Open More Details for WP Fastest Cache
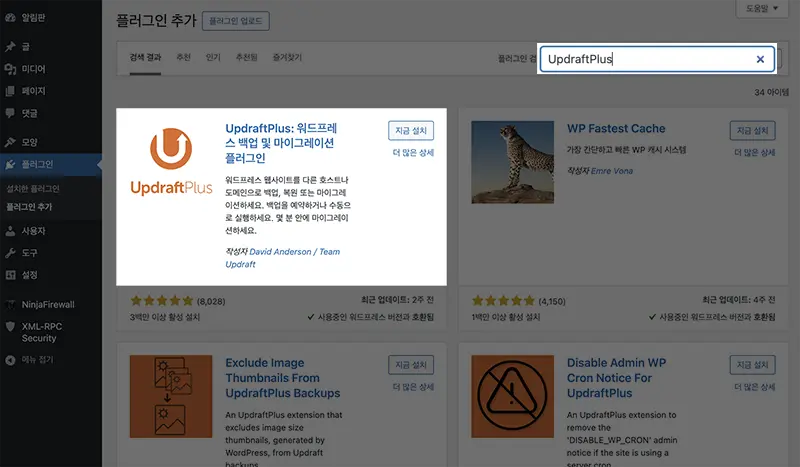Screen dimensions: 800x467 (755, 153)
